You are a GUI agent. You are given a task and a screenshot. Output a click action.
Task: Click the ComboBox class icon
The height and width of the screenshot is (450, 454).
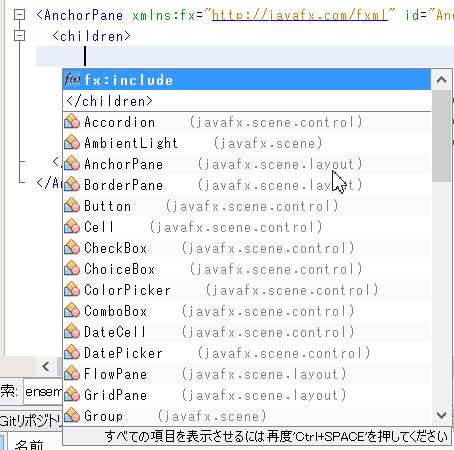tap(72, 311)
